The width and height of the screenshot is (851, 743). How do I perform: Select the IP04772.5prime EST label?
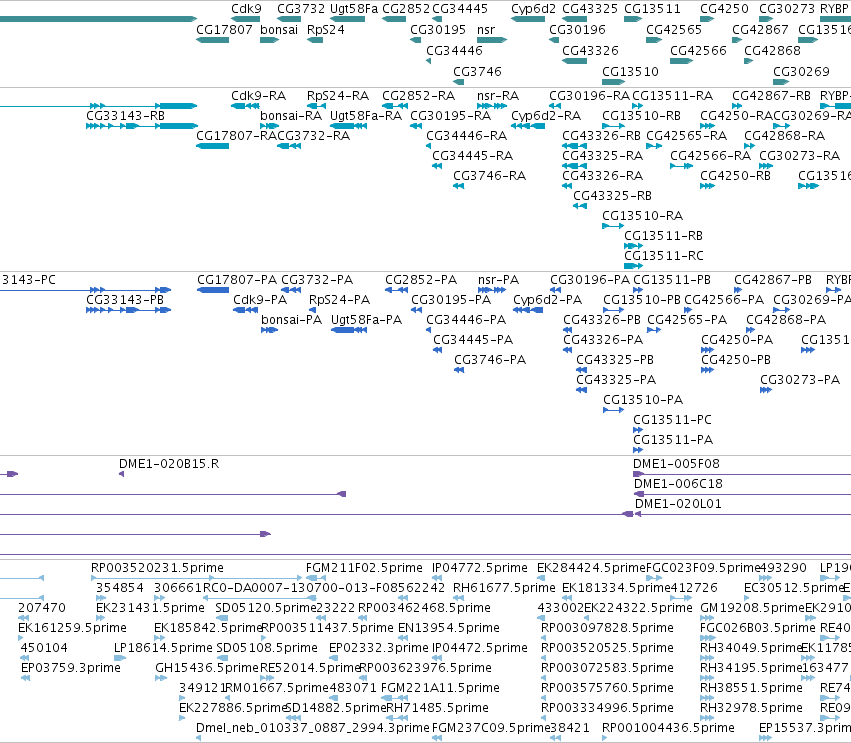pos(480,568)
